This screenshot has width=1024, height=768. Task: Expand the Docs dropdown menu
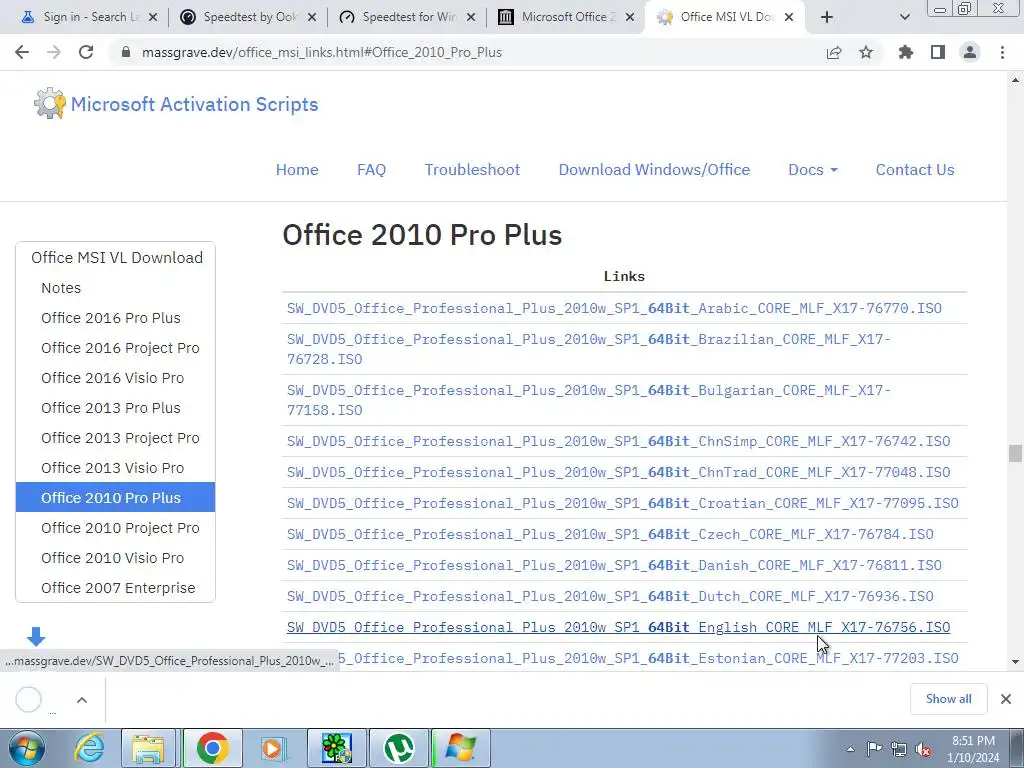click(813, 170)
